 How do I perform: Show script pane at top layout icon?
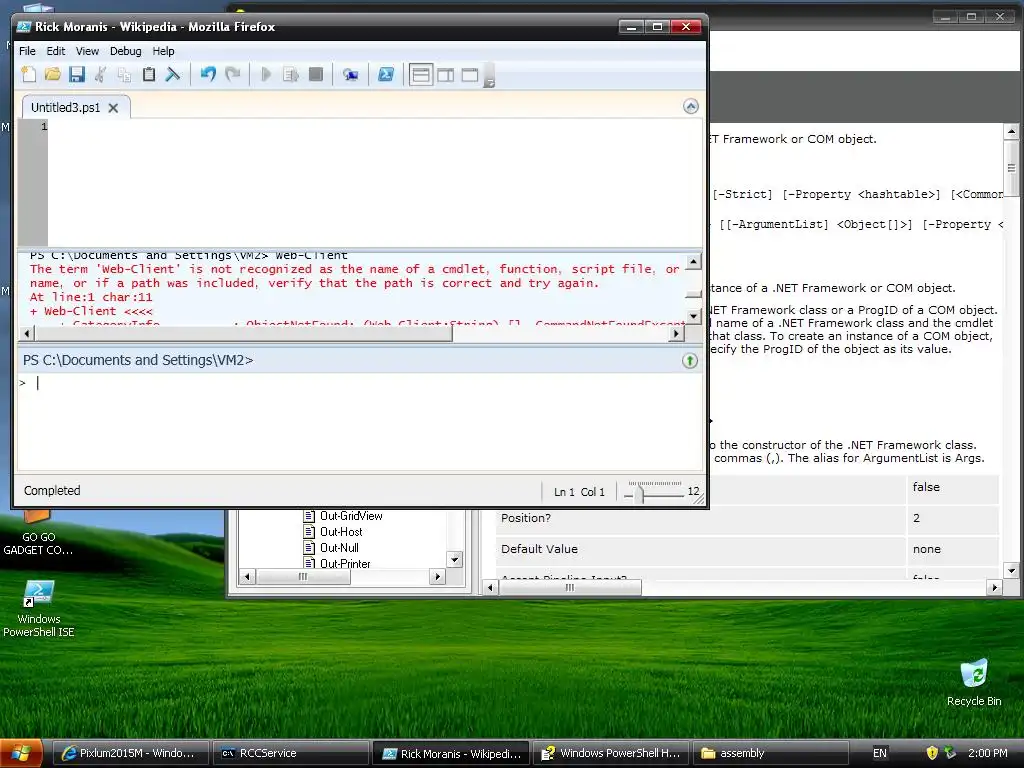pyautogui.click(x=421, y=74)
